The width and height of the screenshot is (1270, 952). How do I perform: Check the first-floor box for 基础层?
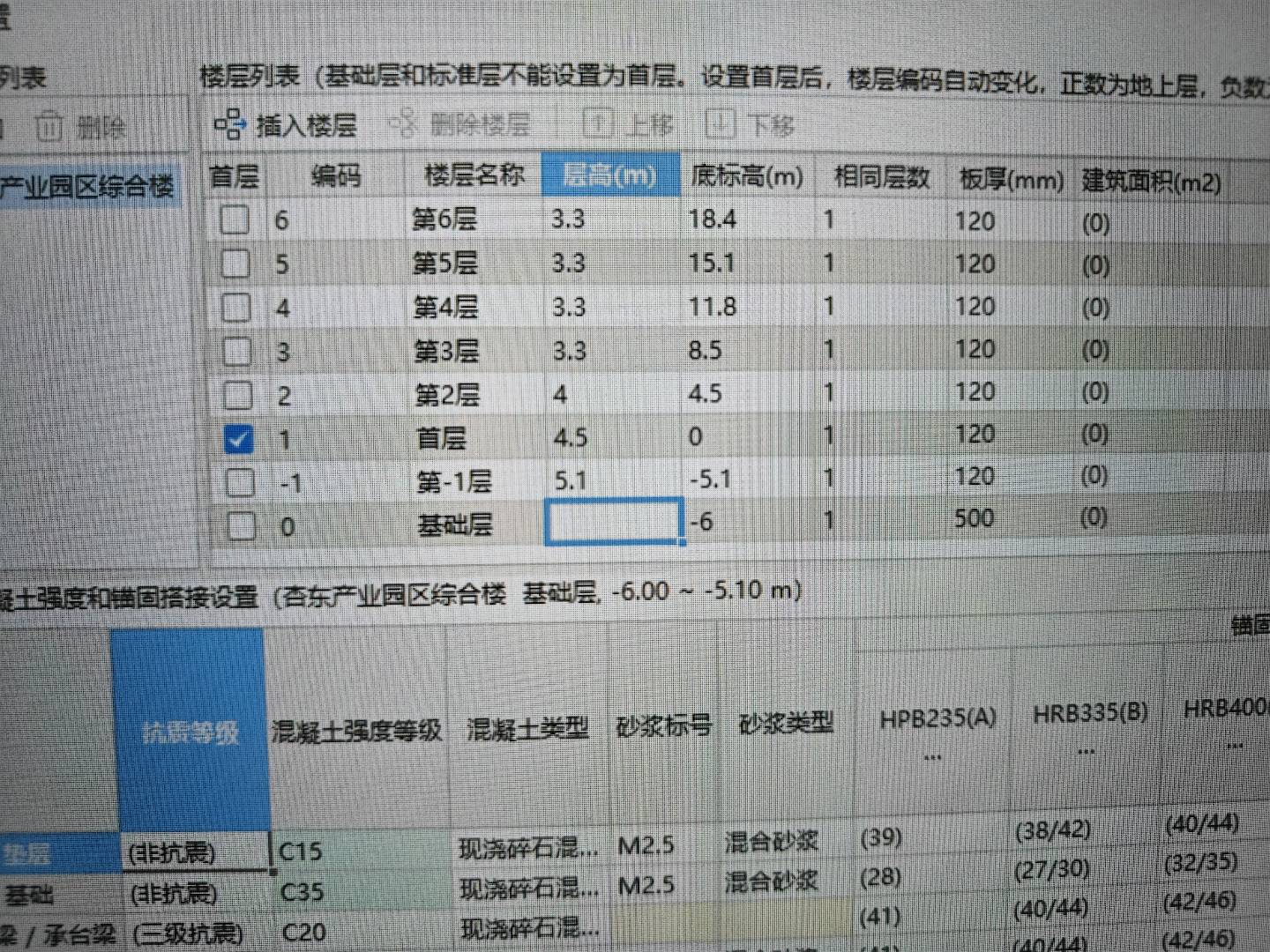[242, 526]
